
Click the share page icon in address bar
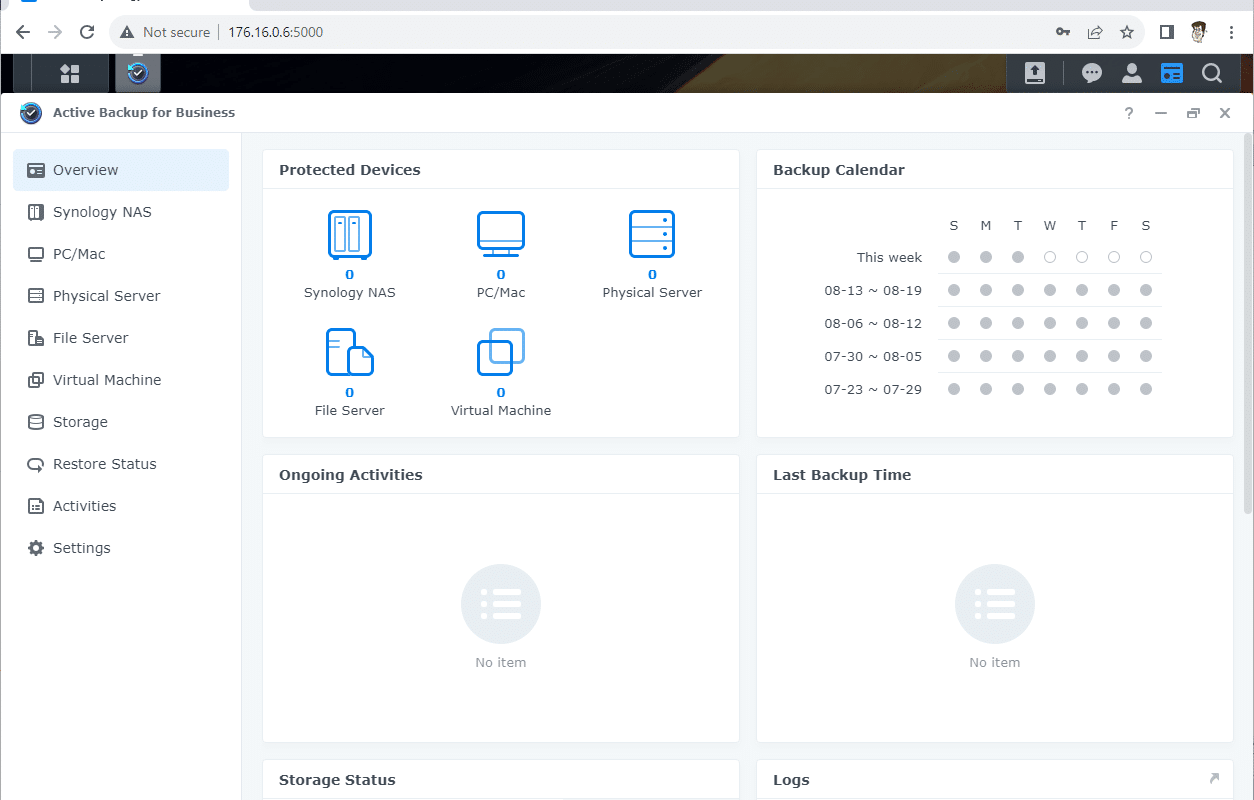(1095, 32)
